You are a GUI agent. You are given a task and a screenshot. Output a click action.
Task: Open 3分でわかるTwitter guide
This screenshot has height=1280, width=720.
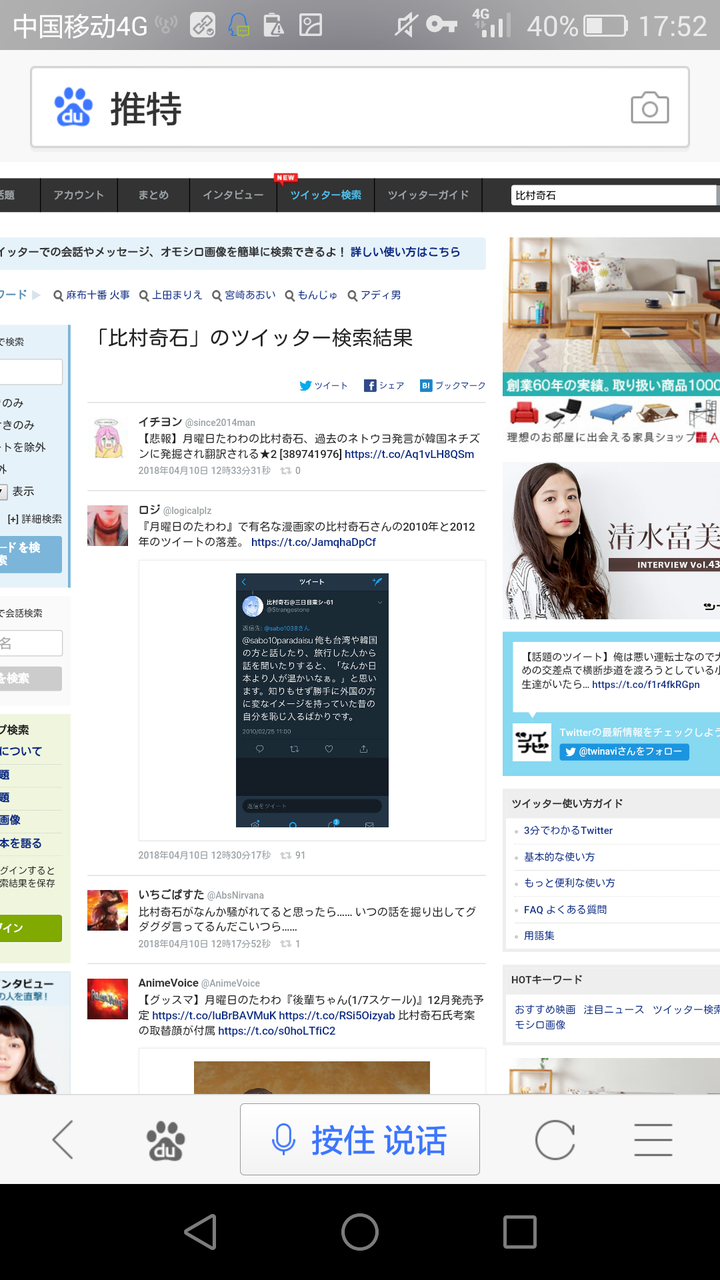pos(568,830)
